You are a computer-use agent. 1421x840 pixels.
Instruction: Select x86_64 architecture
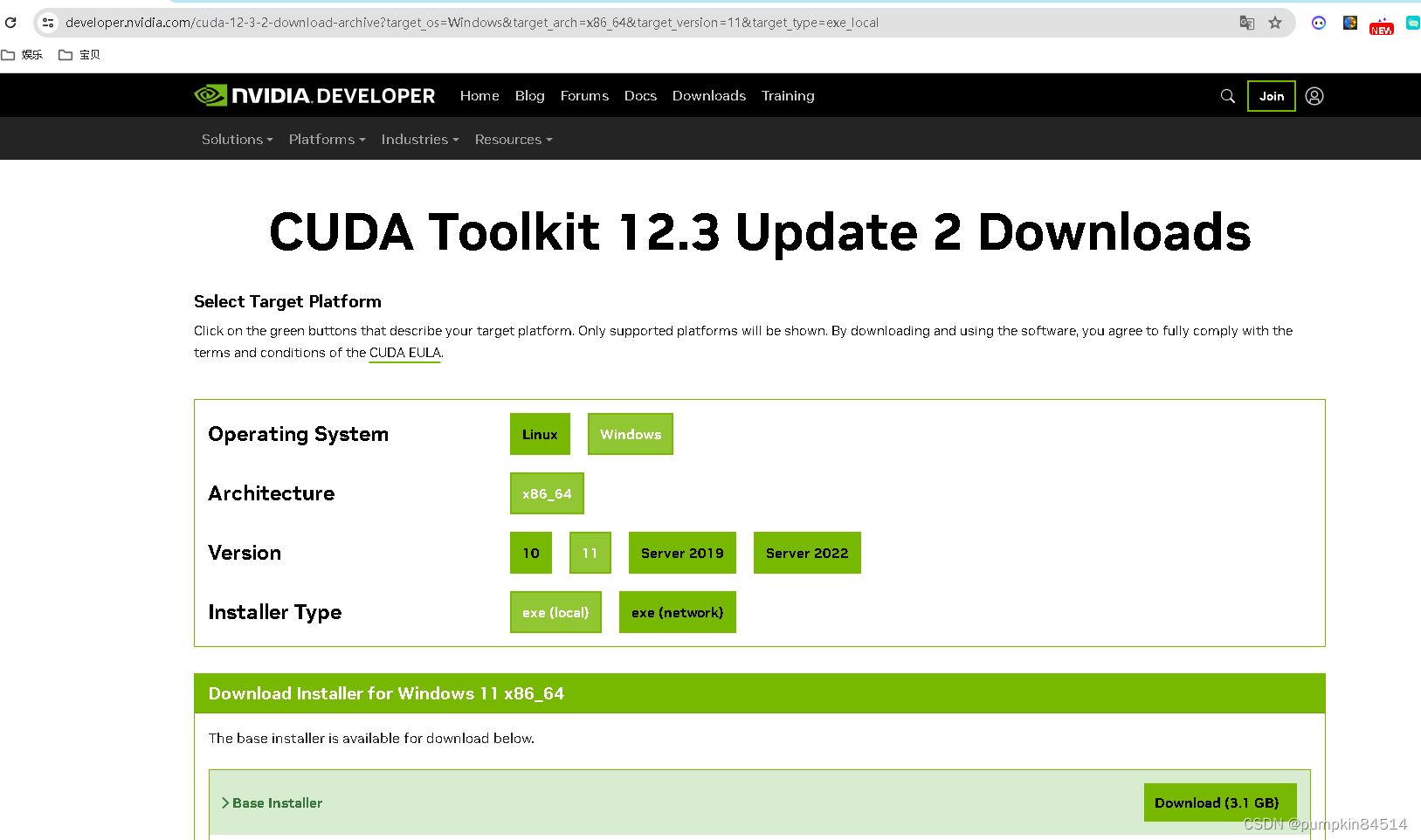click(x=547, y=493)
